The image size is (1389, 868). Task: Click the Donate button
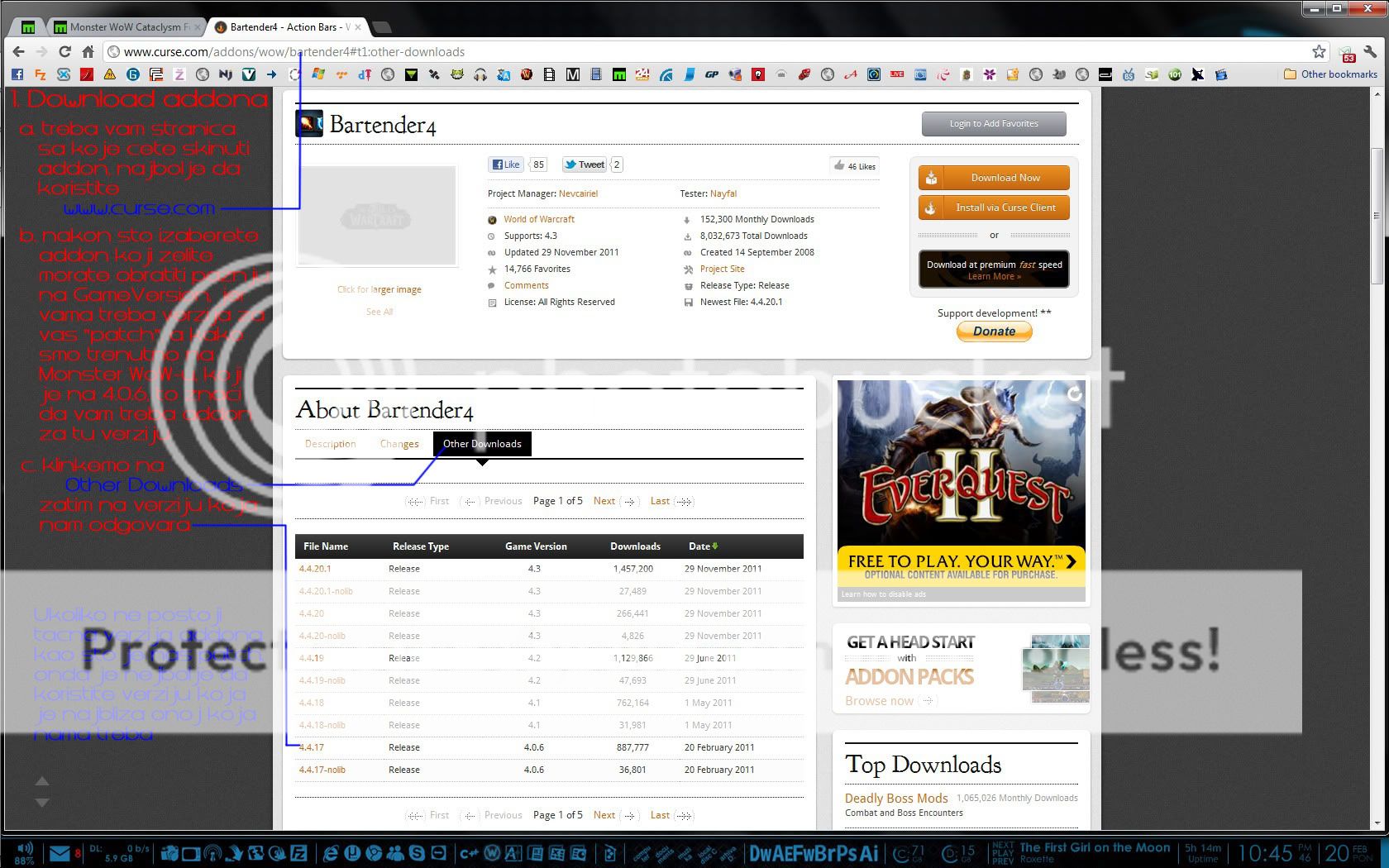click(x=994, y=331)
